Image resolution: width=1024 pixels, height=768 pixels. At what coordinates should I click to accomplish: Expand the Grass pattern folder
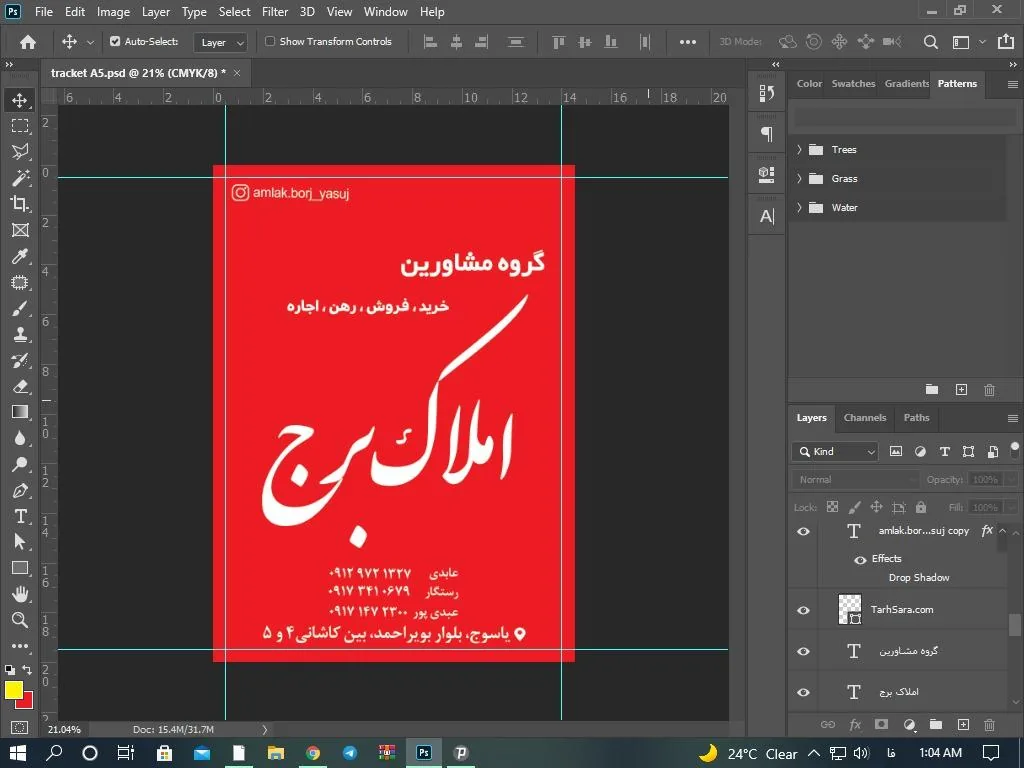pyautogui.click(x=799, y=178)
